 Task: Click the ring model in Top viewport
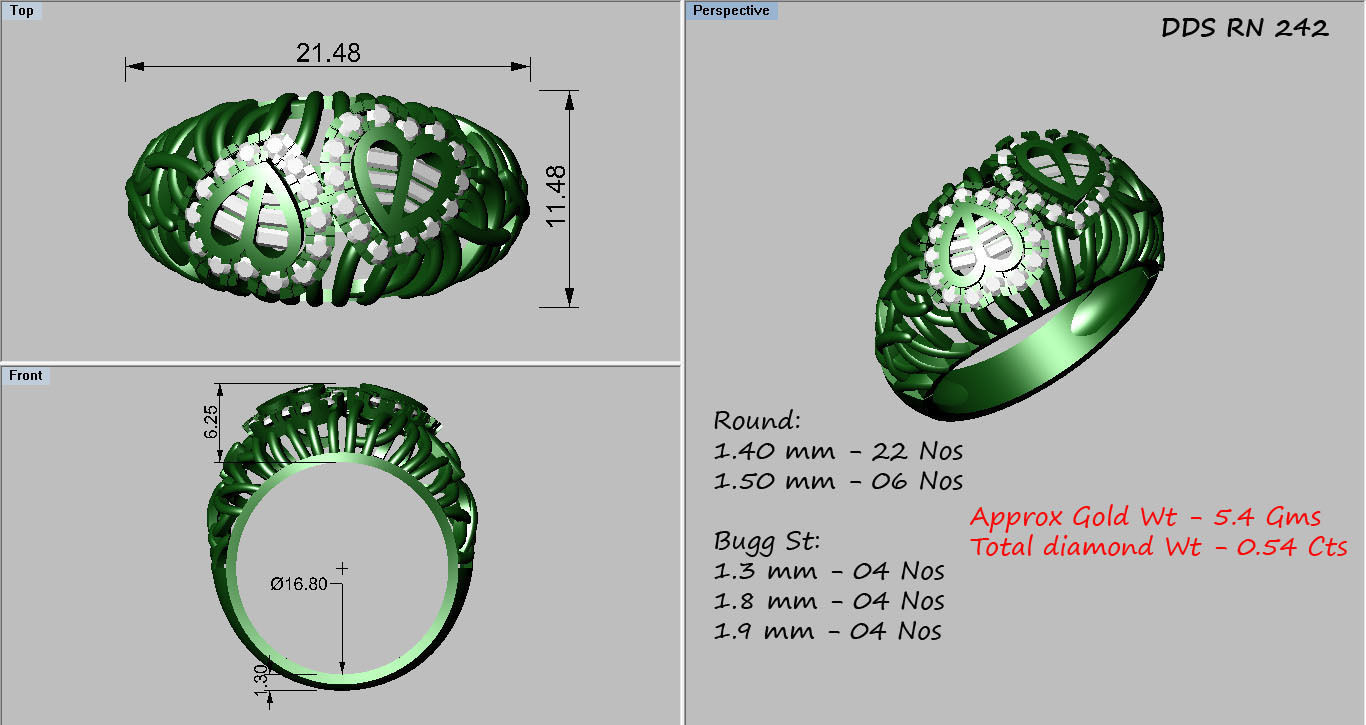tap(328, 198)
